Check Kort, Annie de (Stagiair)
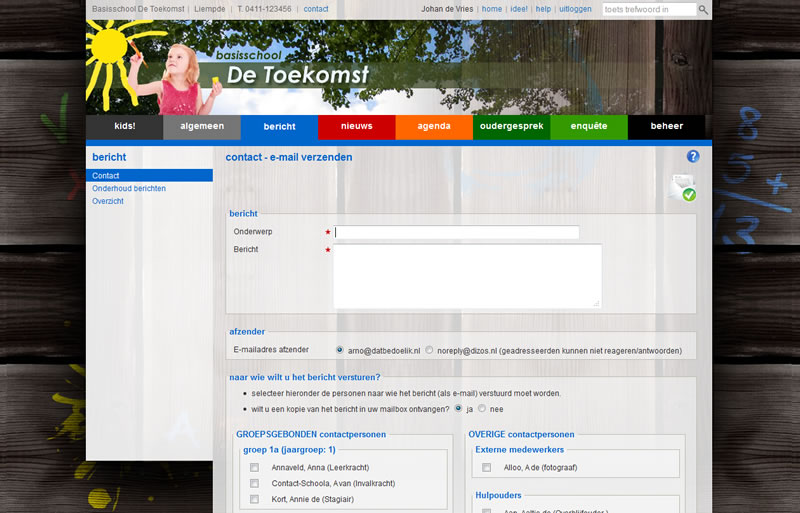This screenshot has height=513, width=800. click(255, 499)
